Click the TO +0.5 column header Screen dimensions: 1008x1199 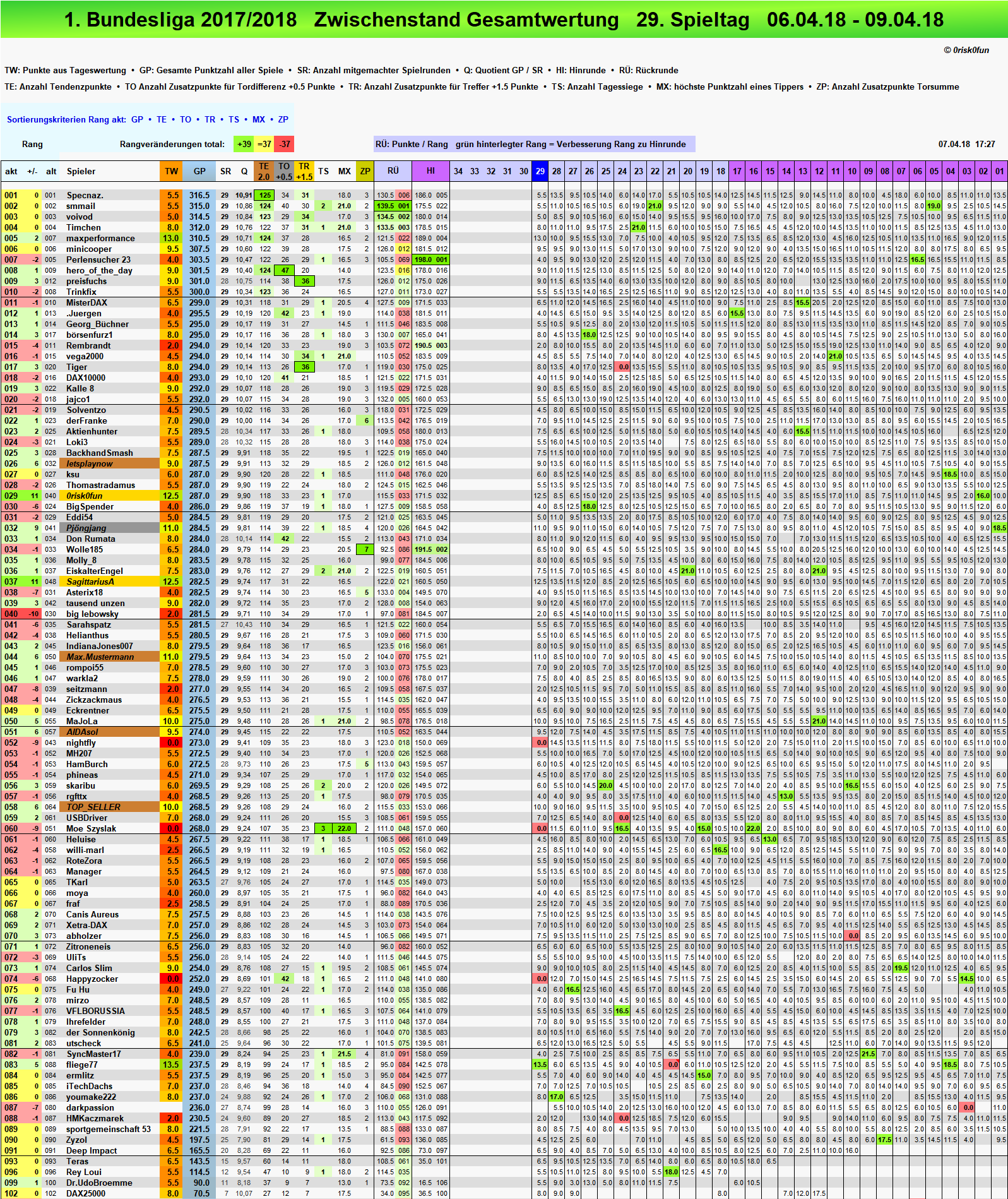(x=285, y=171)
